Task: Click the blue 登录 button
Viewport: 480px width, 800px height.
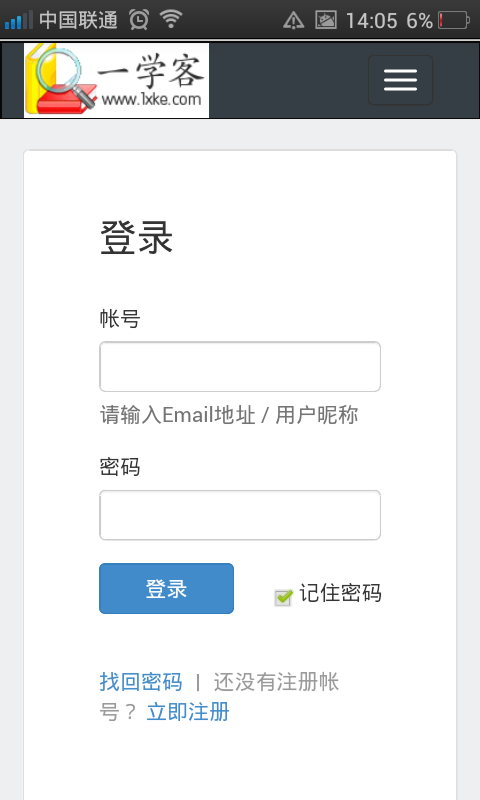Action: 166,588
